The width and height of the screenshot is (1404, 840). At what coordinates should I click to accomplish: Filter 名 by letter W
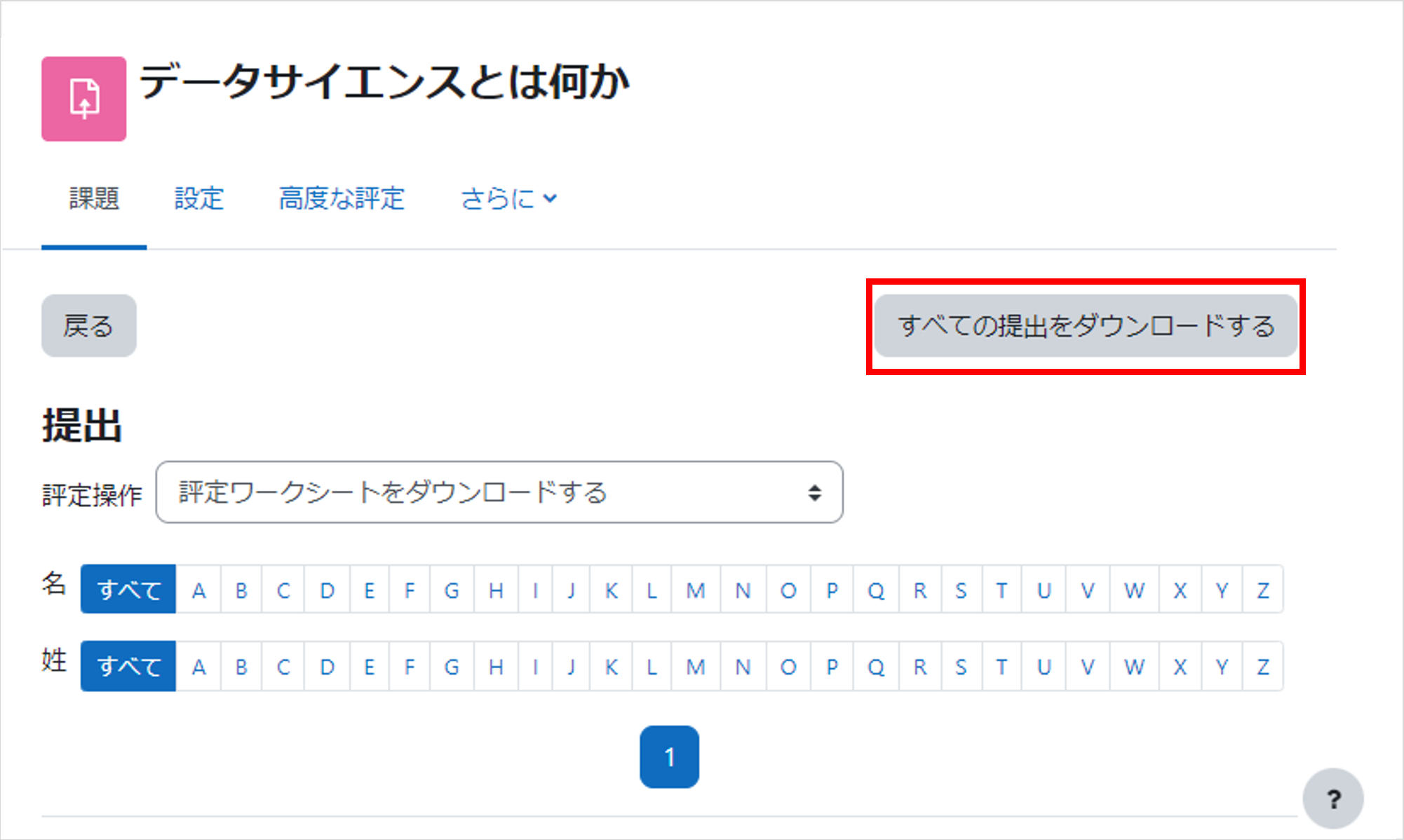click(x=1134, y=589)
